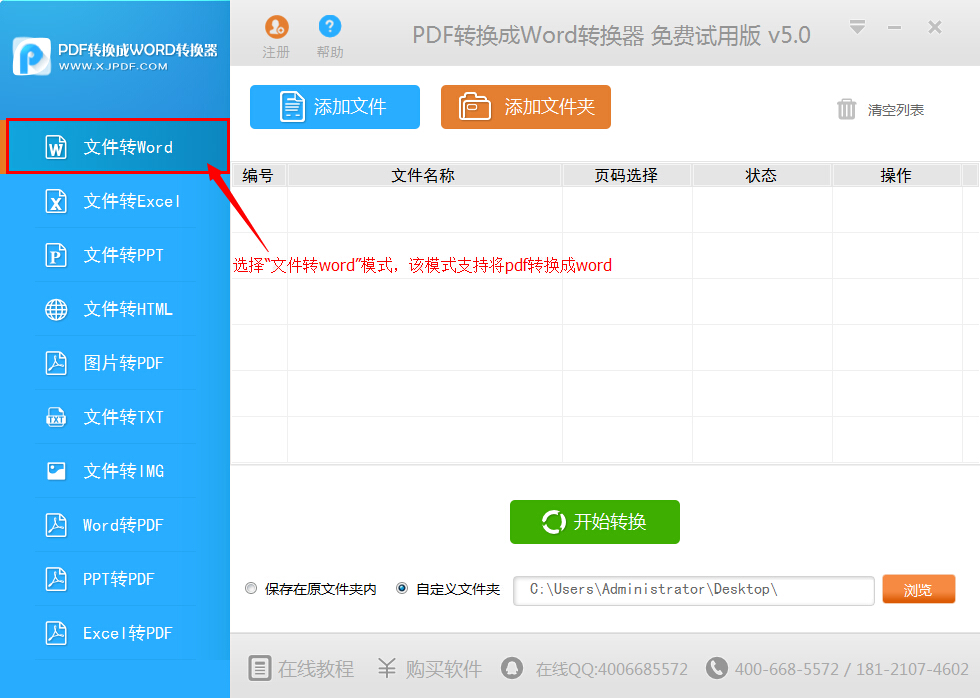980x698 pixels.
Task: Open the Excel转PDF conversion mode
Action: click(115, 632)
